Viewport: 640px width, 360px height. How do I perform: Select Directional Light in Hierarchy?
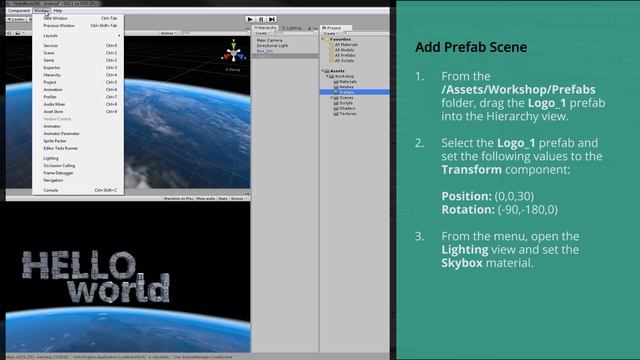pyautogui.click(x=272, y=46)
